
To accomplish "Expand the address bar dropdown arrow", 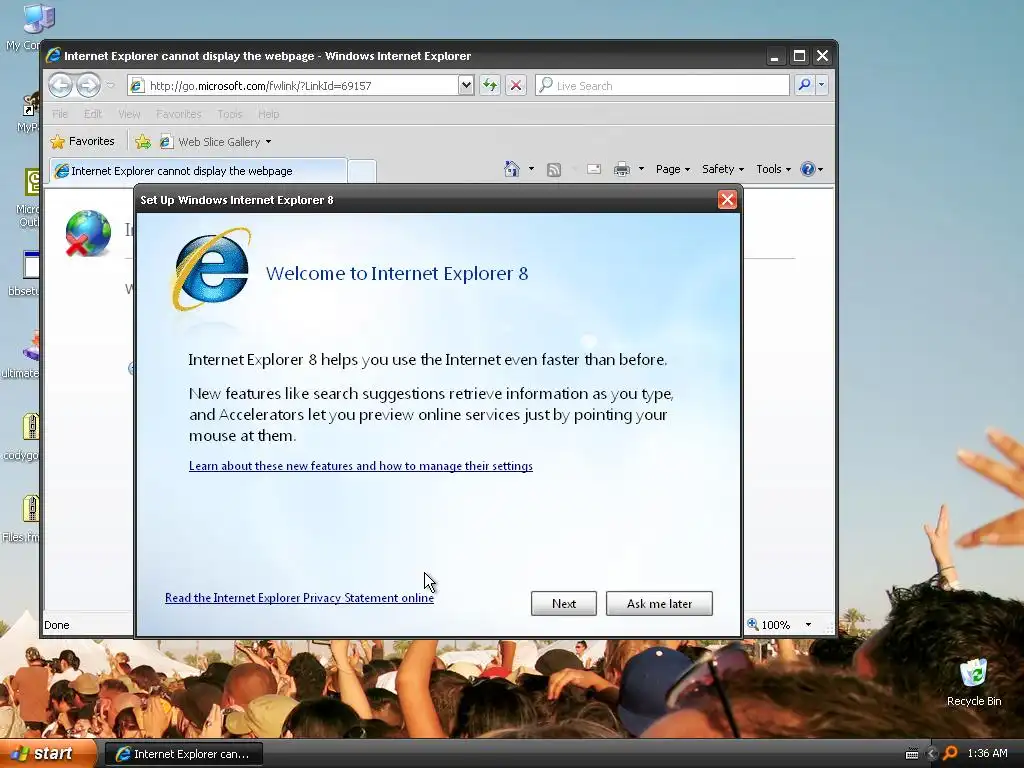I will 466,86.
